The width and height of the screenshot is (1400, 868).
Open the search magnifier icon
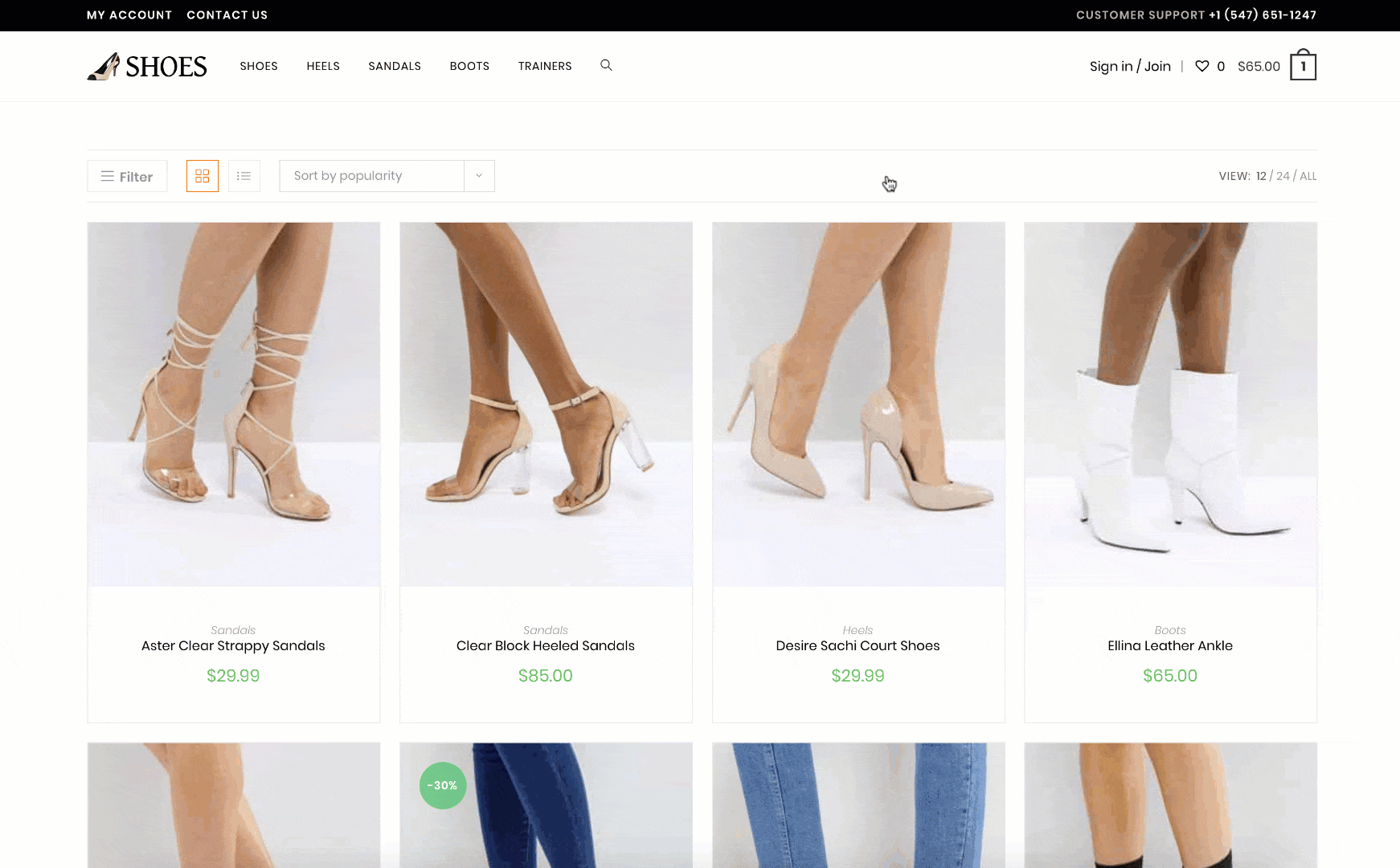coord(606,65)
